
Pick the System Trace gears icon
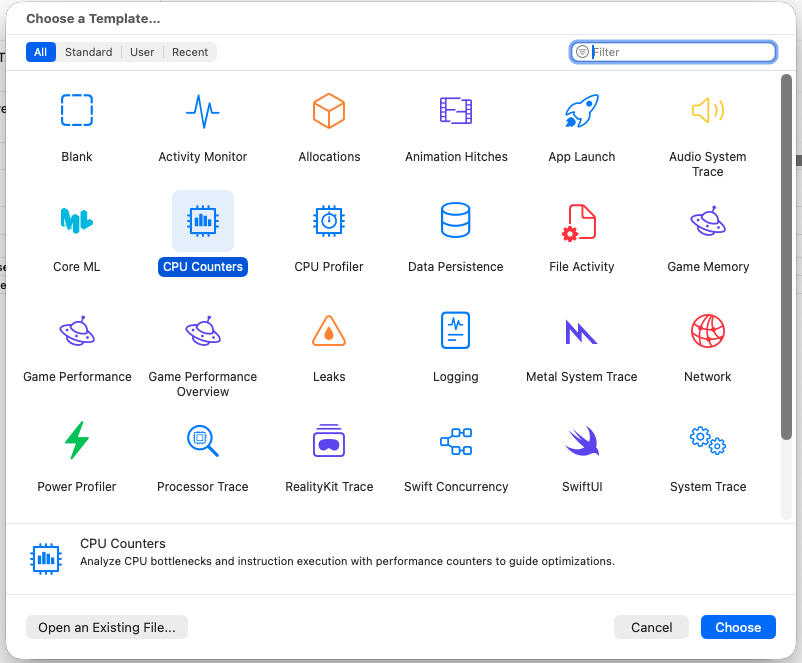pyautogui.click(x=708, y=440)
